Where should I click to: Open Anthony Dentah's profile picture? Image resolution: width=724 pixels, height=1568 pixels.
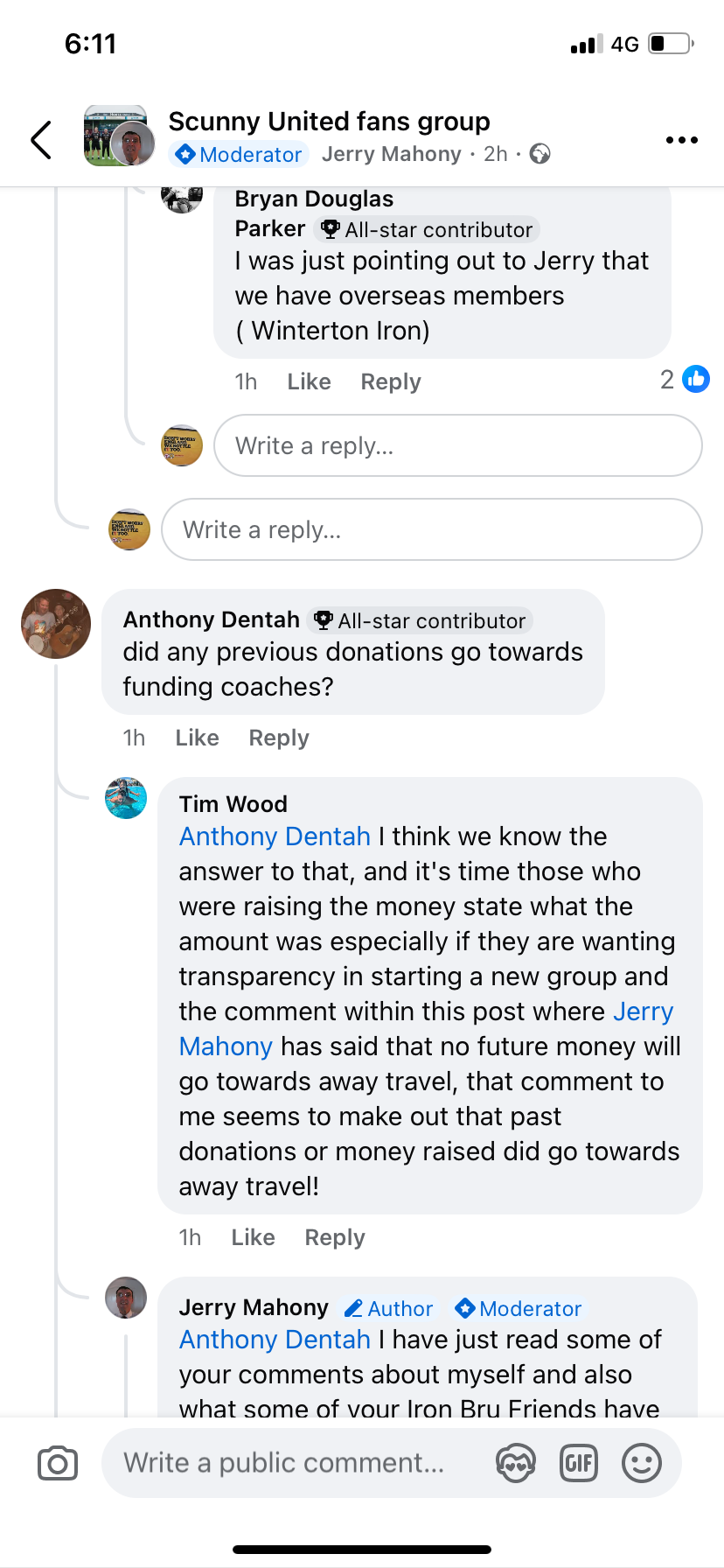[x=56, y=624]
